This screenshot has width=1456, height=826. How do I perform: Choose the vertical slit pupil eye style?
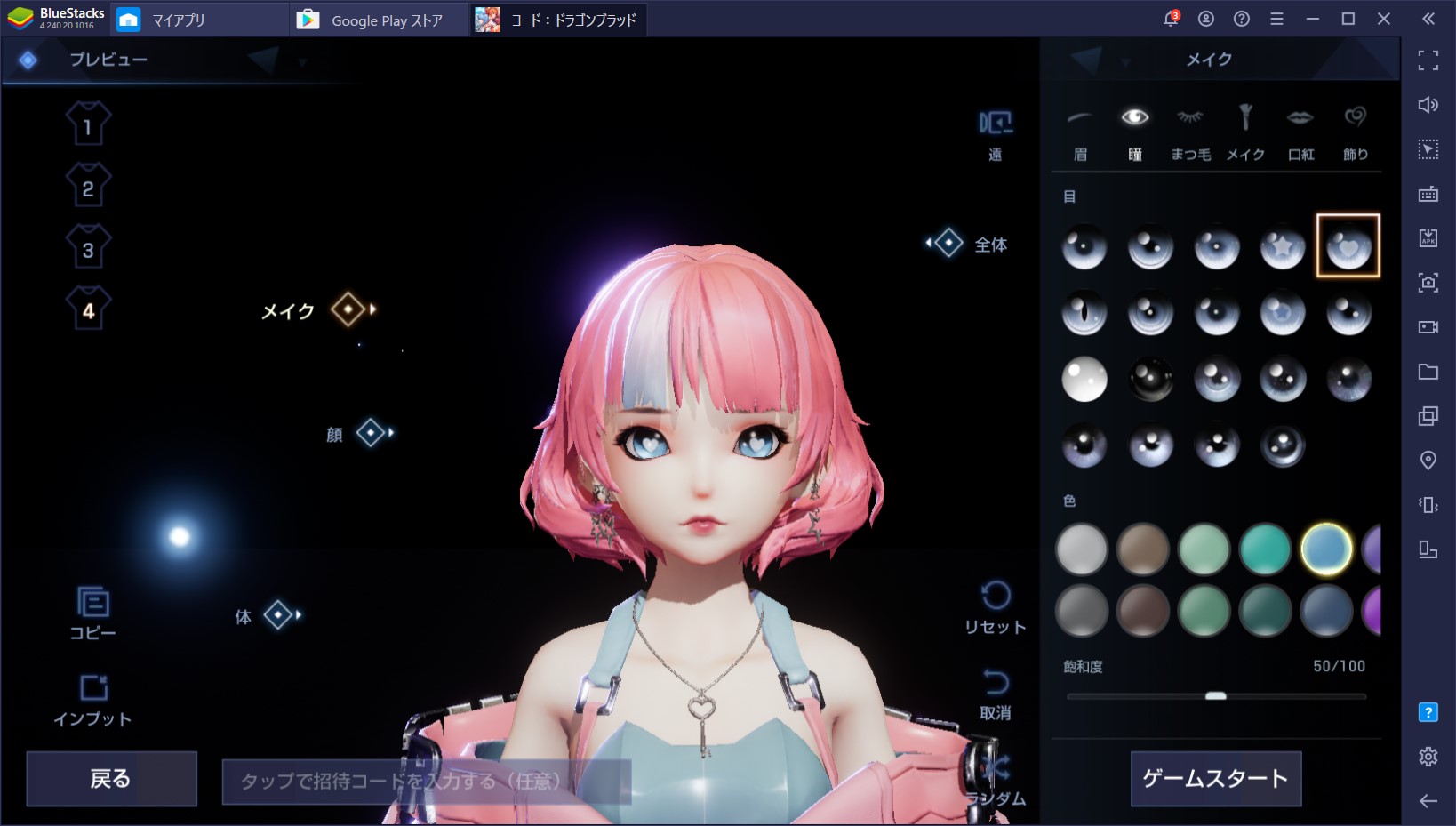coord(1084,313)
